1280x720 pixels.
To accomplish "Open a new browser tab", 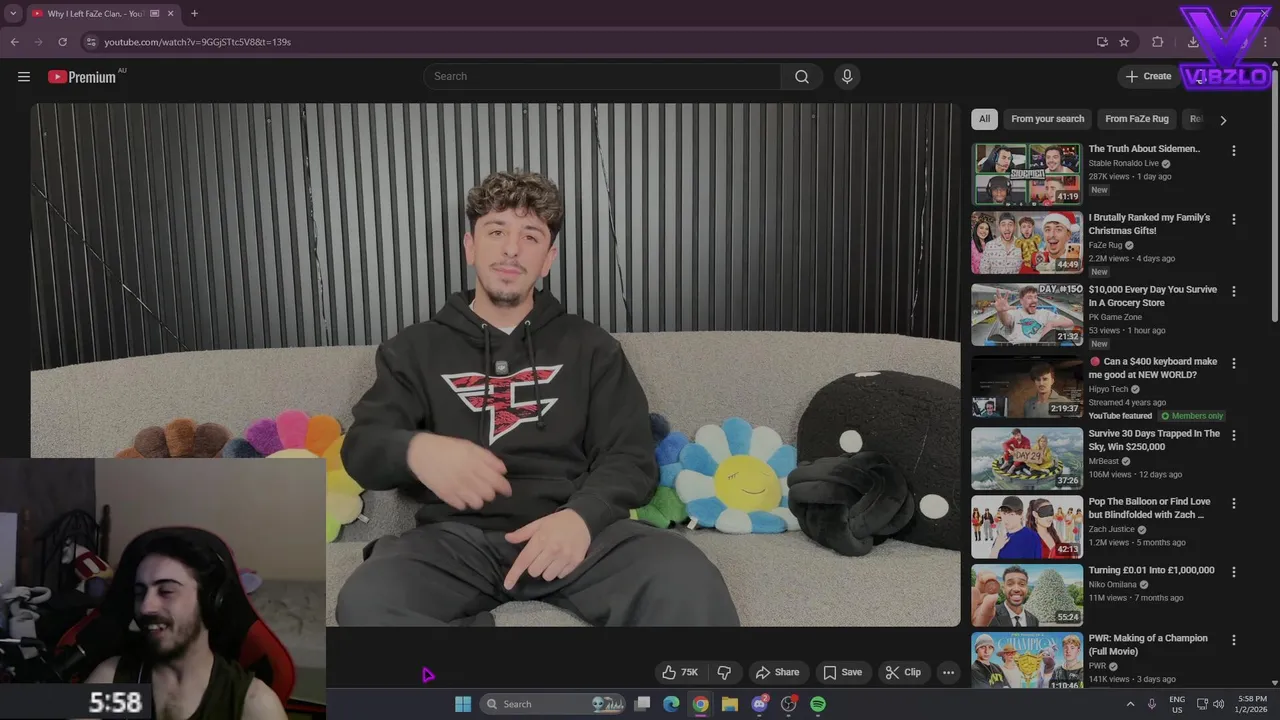I will (x=194, y=14).
